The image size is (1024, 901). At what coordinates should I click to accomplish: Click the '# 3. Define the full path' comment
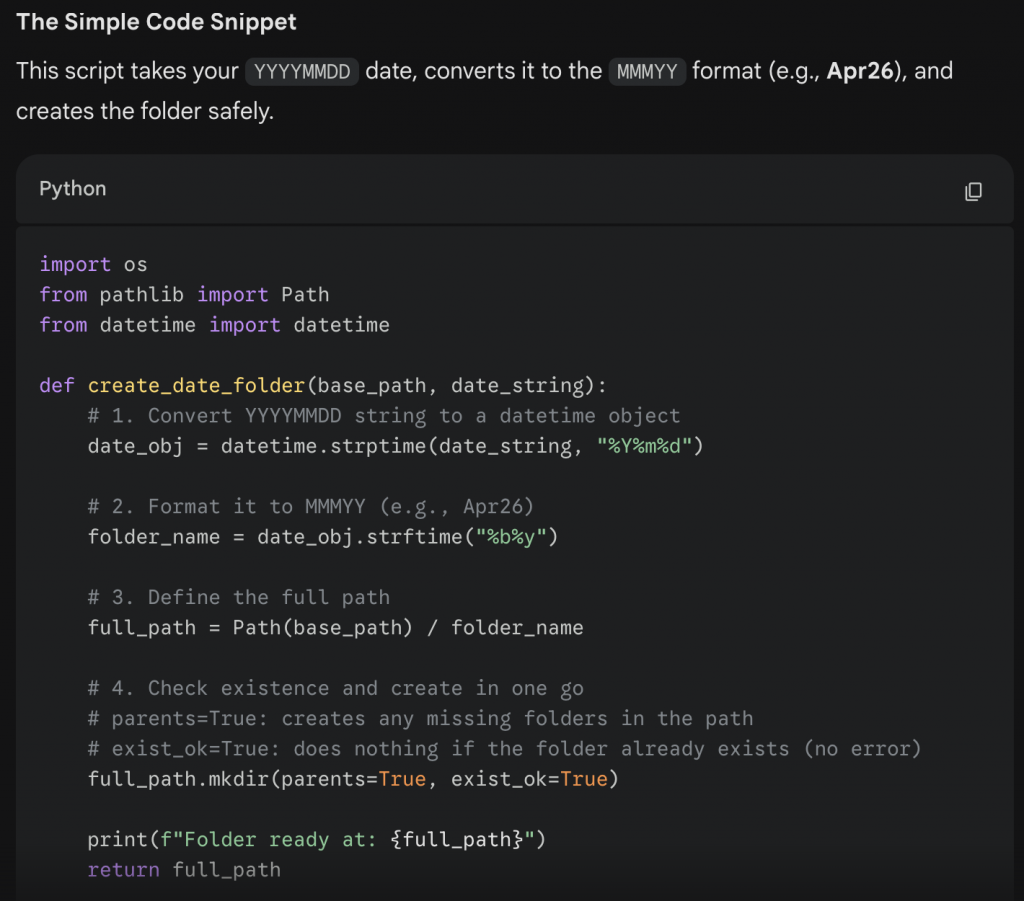238,597
